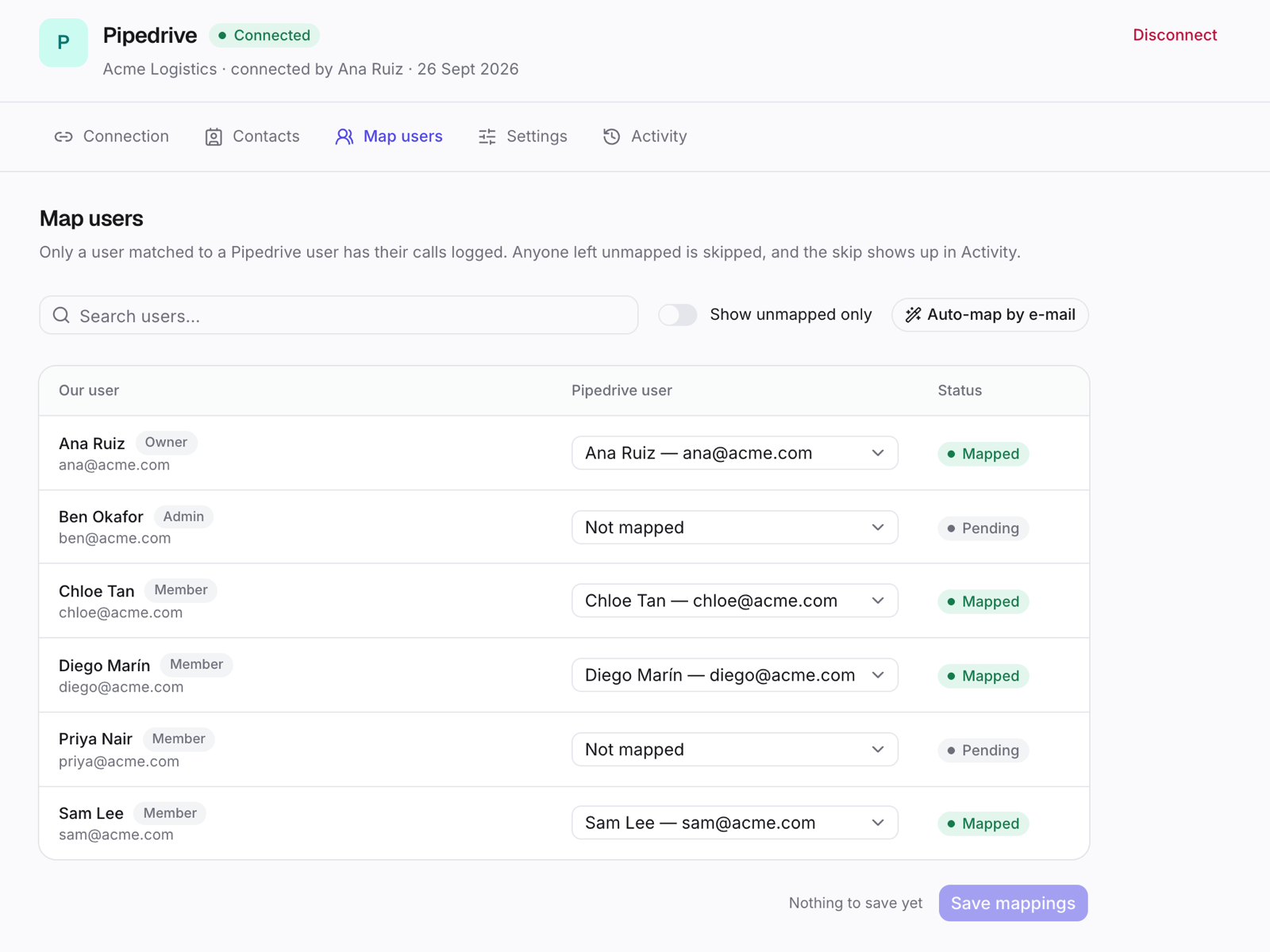The width and height of the screenshot is (1270, 952).
Task: Click Auto-map by e-mail button
Action: [x=990, y=315]
